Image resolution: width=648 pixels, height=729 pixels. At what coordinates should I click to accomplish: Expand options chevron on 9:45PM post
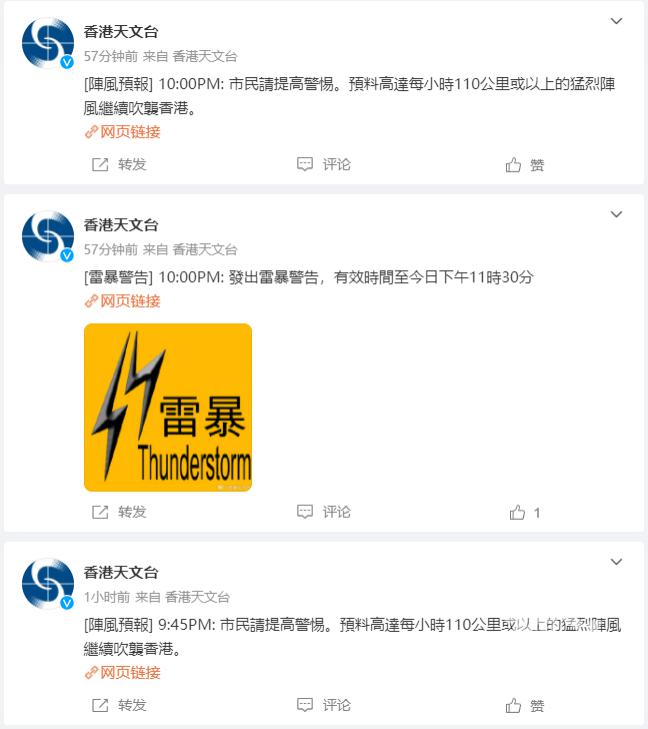[616, 562]
